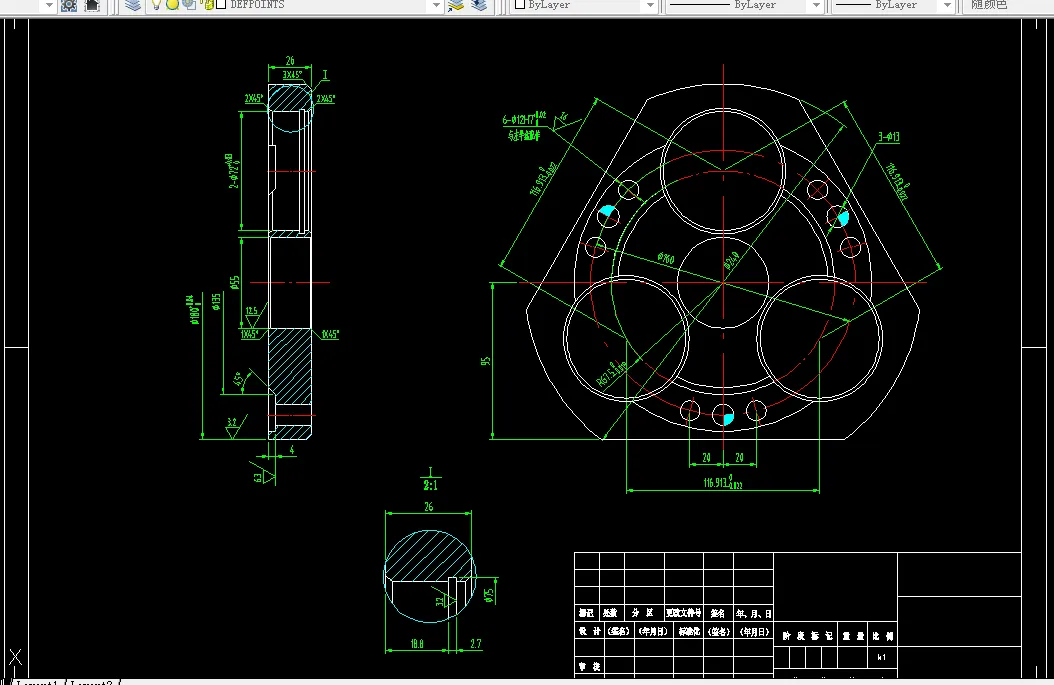
Task: Click the 随颜色 plot style field
Action: [x=1008, y=5]
